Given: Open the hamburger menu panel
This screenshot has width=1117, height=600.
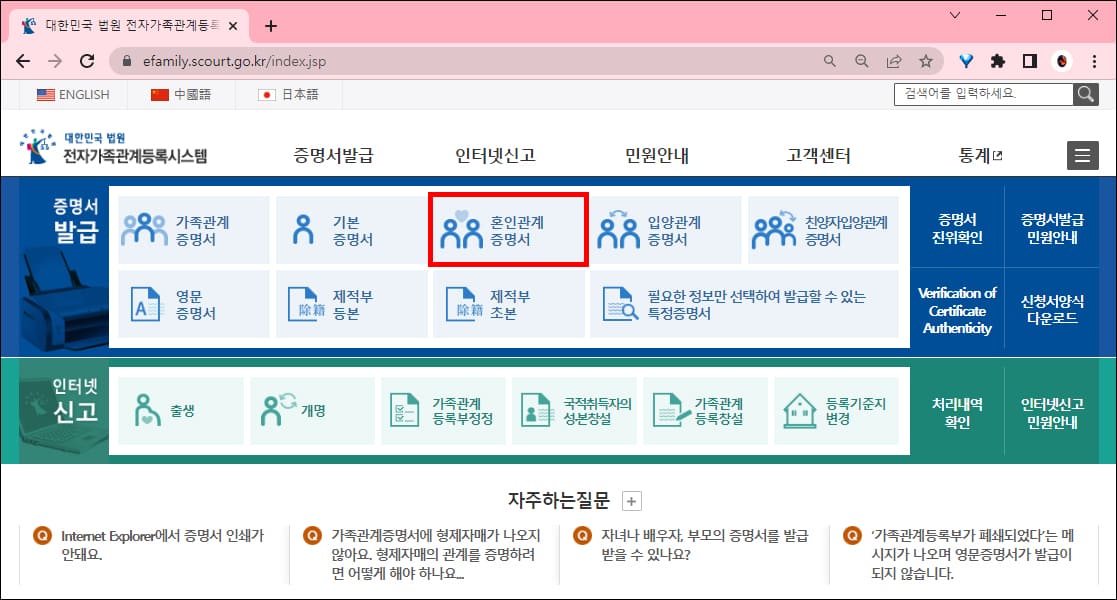Looking at the screenshot, I should pyautogui.click(x=1082, y=155).
